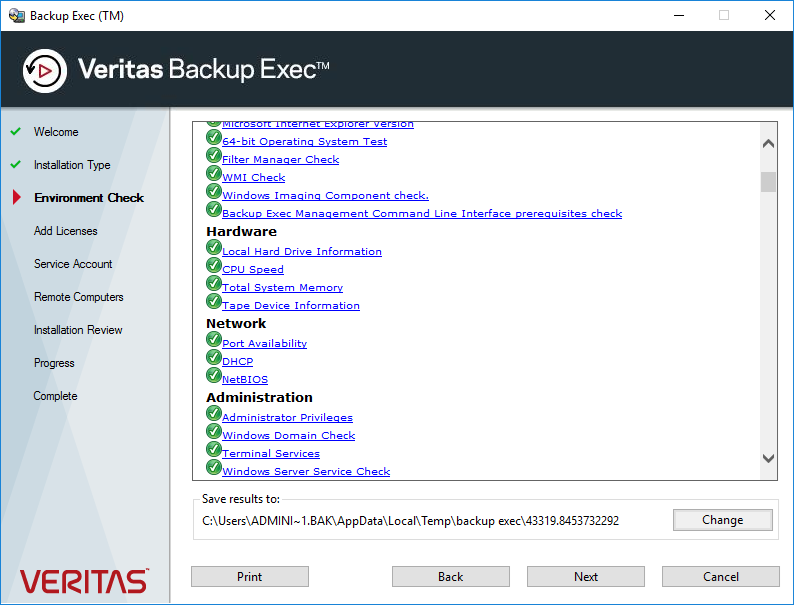Click green check icon beside Filter Manager Check

[x=214, y=155]
